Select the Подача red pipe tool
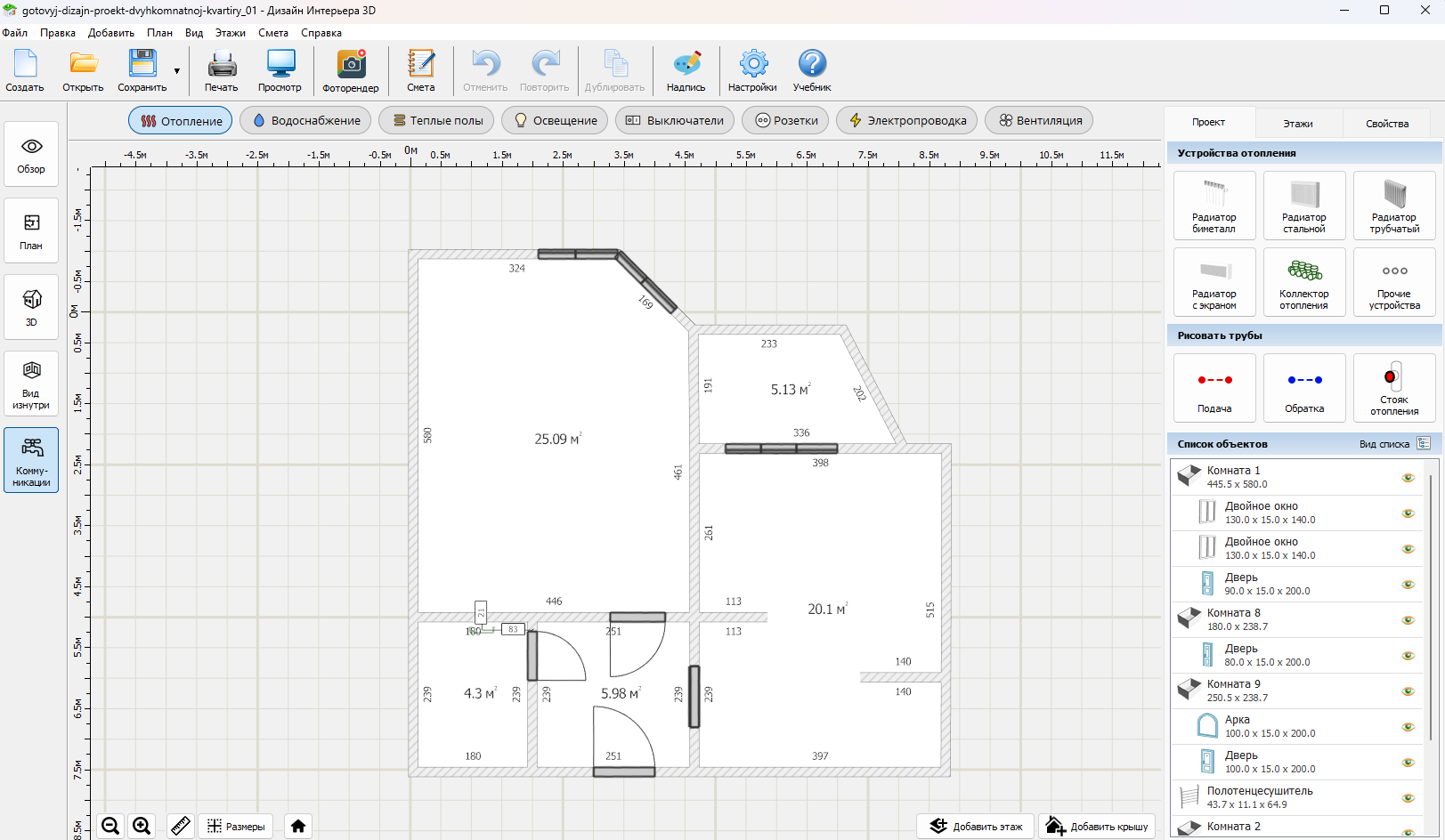This screenshot has width=1445, height=840. pos(1214,388)
